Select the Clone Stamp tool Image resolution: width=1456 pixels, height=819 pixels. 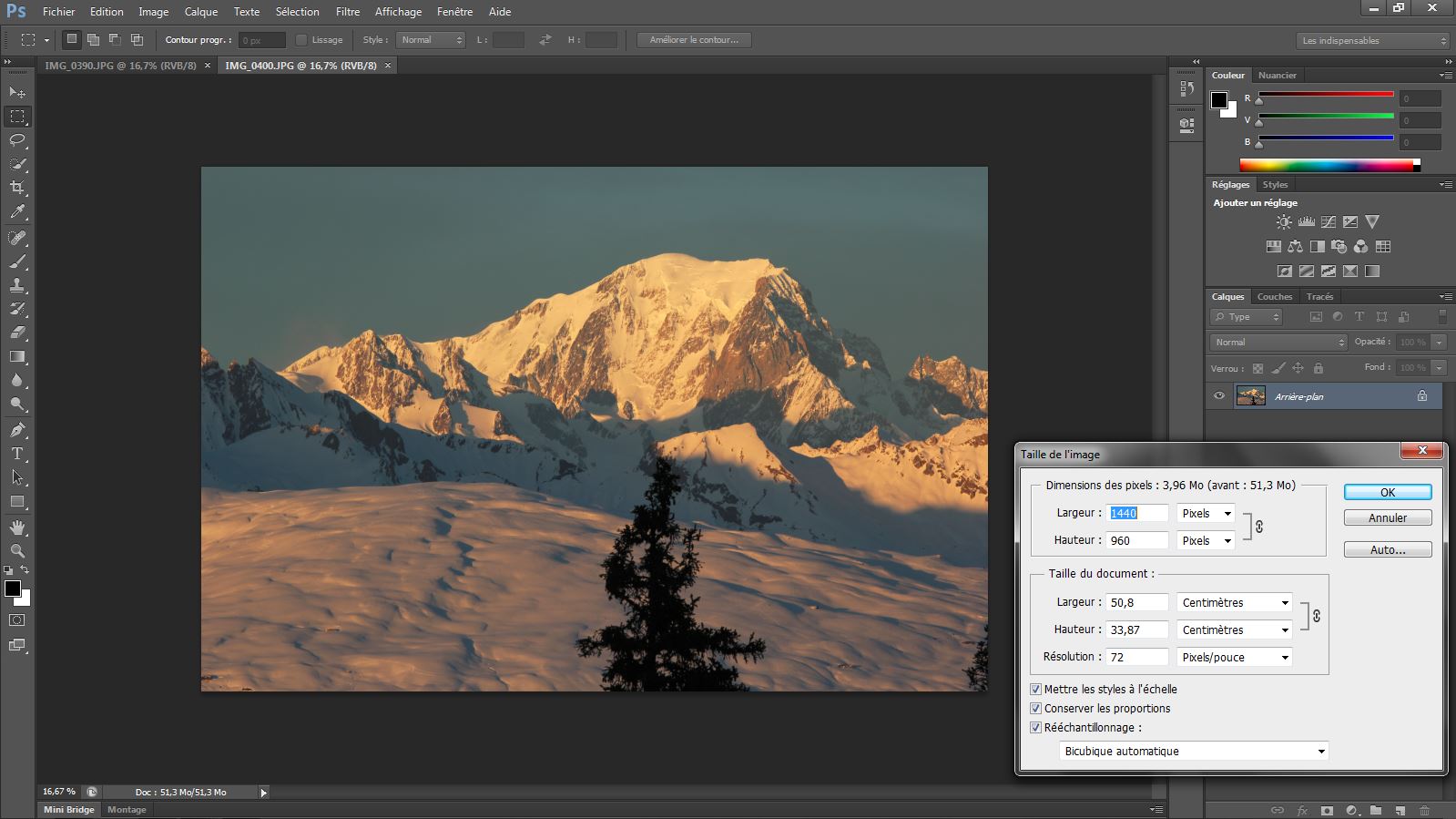pos(17,285)
